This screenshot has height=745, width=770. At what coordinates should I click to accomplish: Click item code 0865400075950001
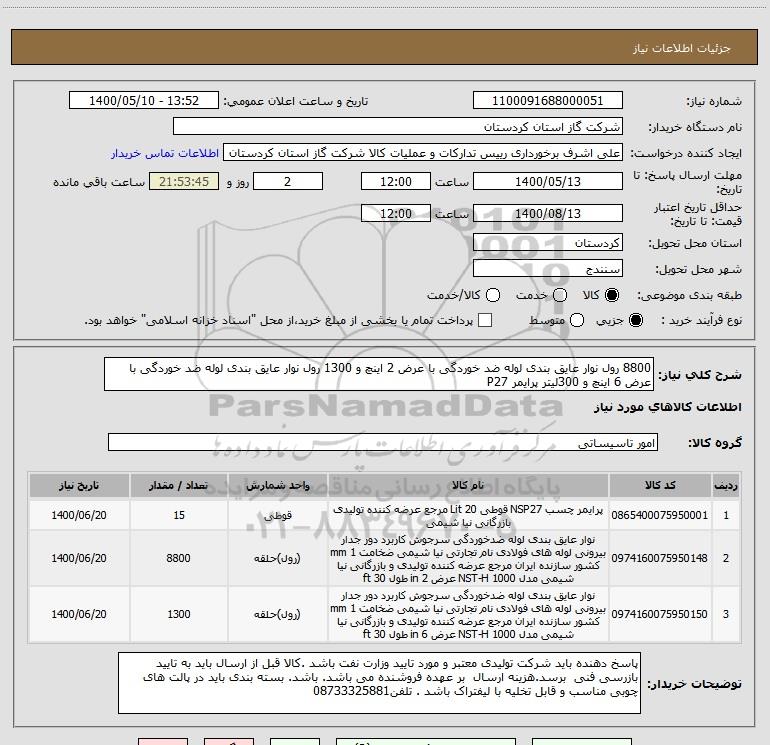pos(660,515)
